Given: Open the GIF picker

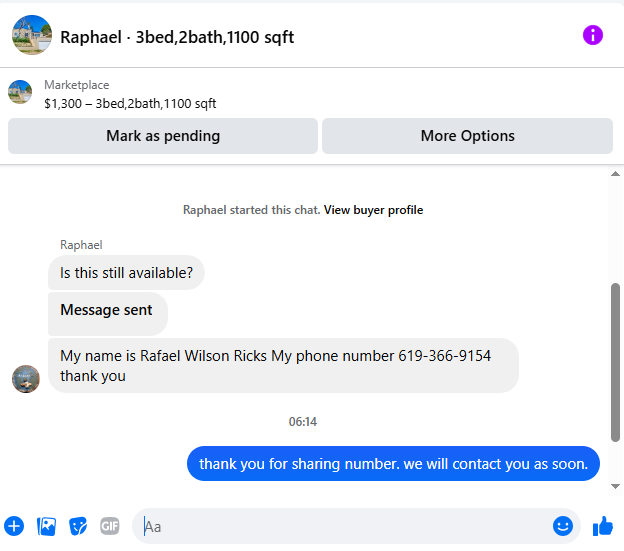Looking at the screenshot, I should point(109,526).
